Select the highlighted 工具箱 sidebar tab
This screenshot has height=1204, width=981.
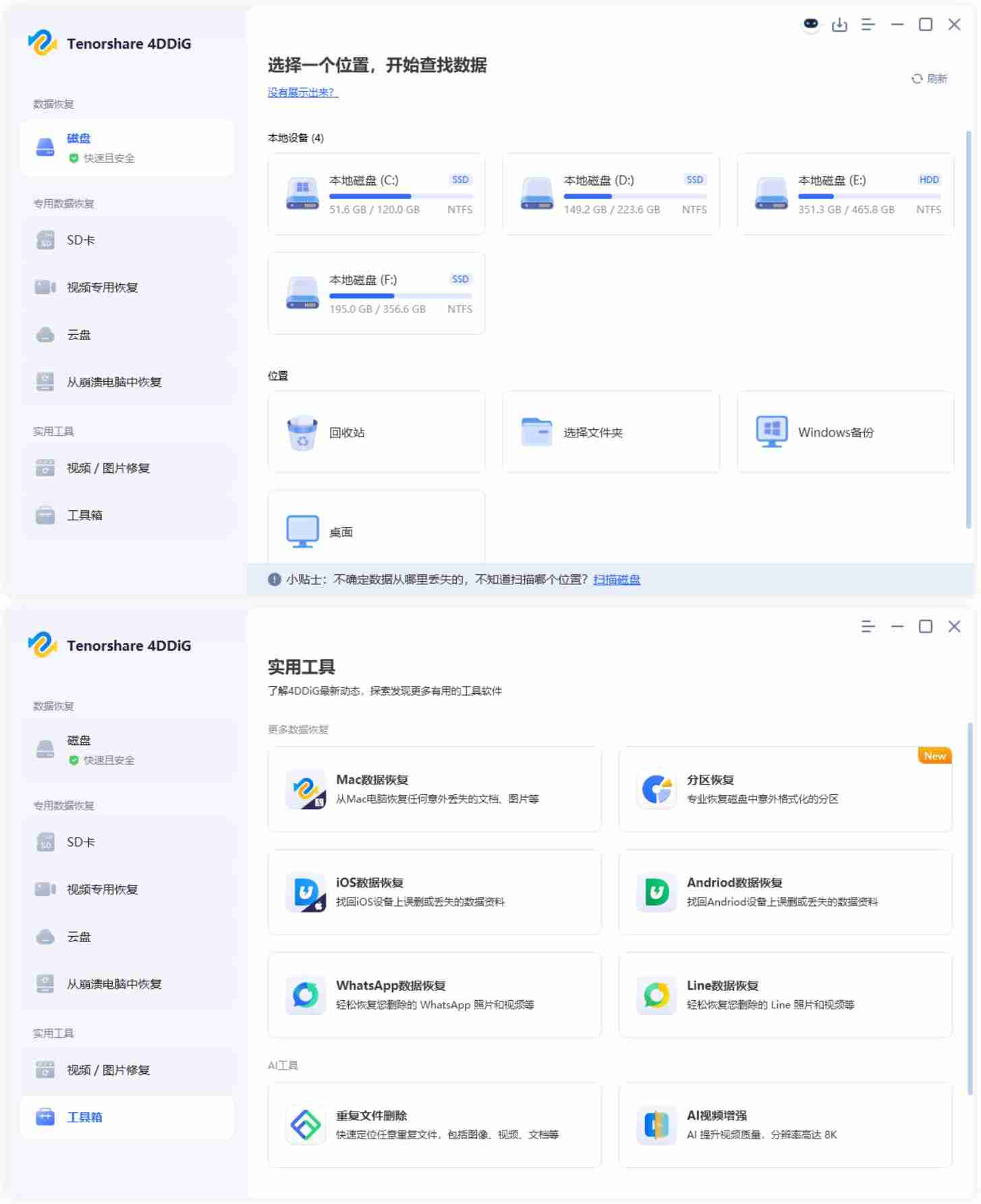[x=127, y=1117]
